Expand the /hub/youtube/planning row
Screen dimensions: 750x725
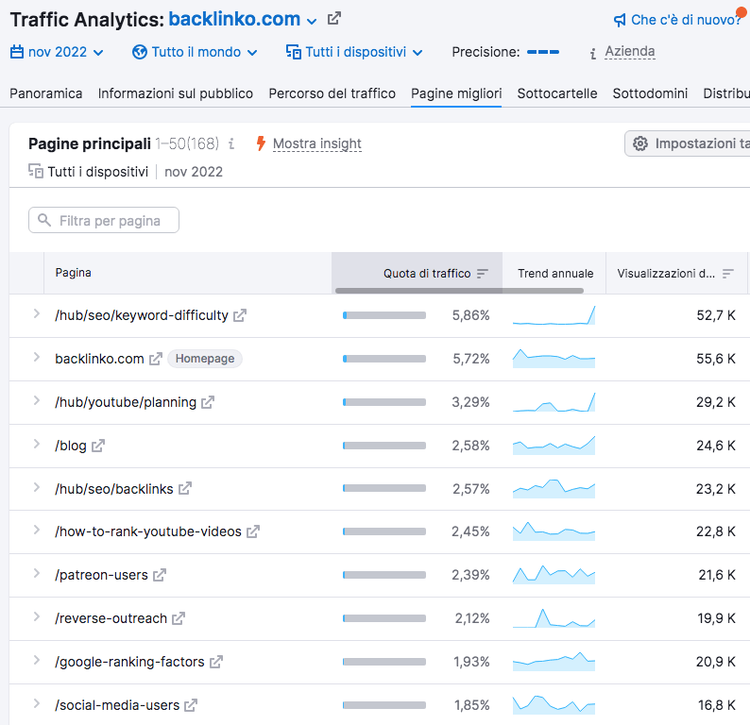coord(36,401)
